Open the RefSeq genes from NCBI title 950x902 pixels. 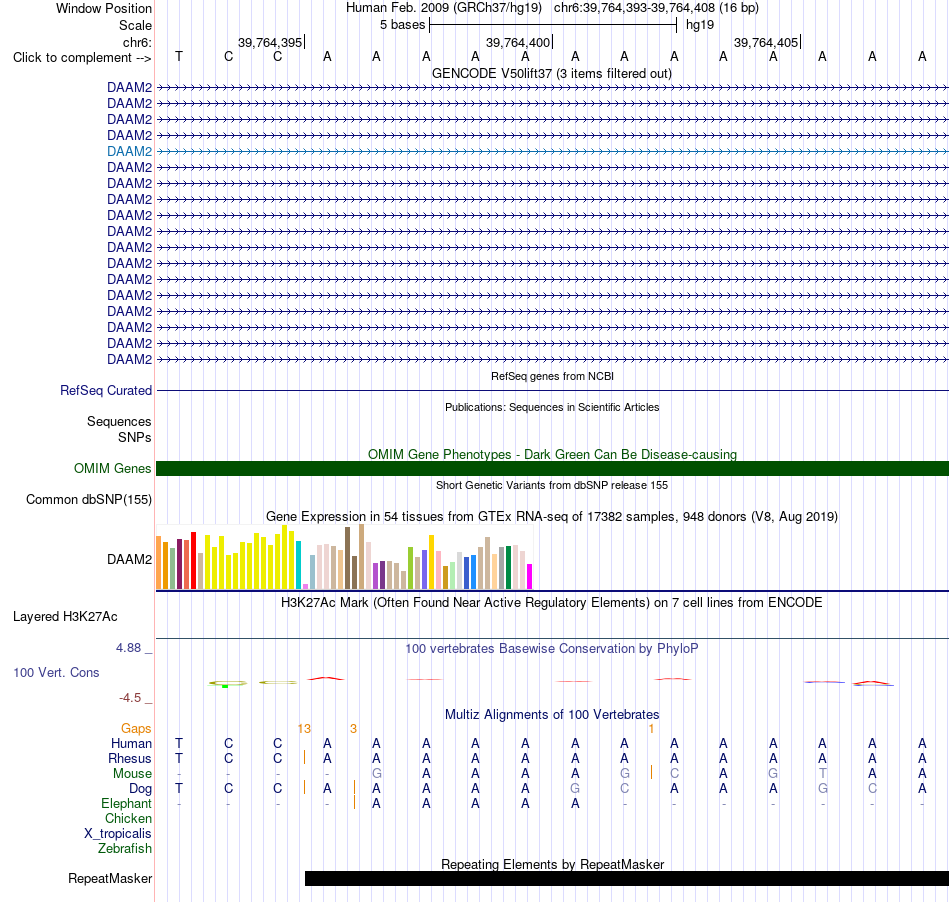click(552, 376)
